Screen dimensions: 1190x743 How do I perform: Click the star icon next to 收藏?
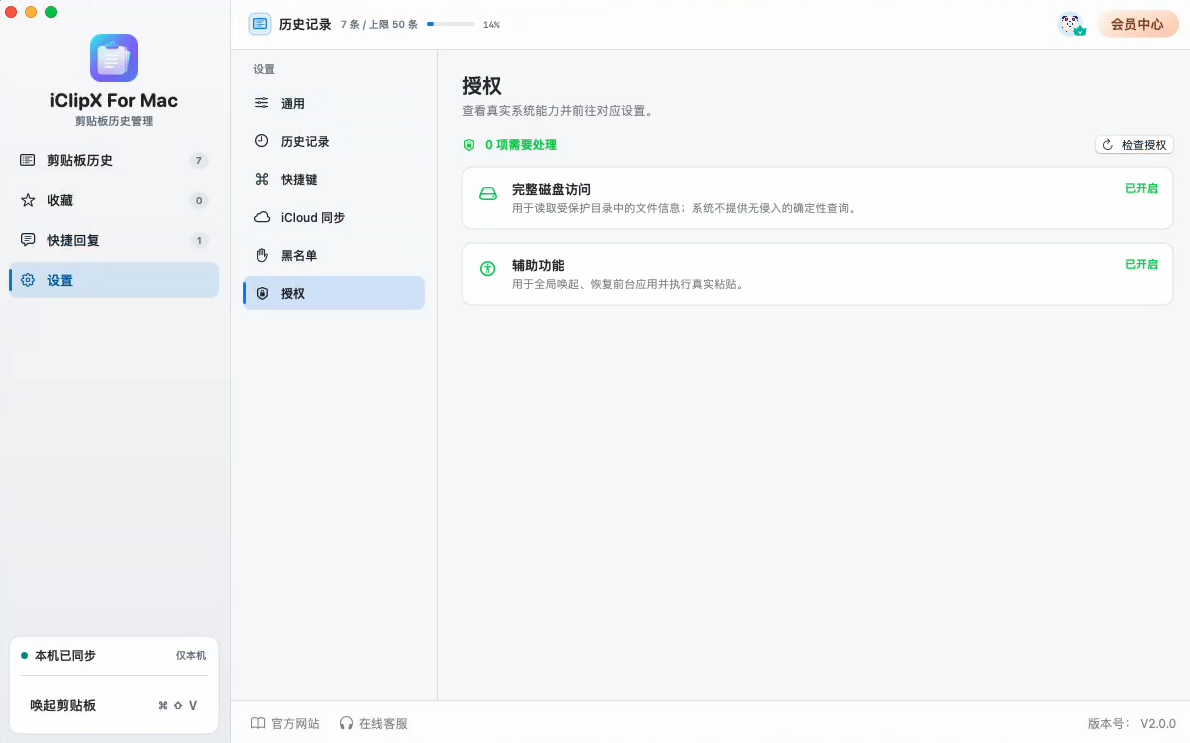pyautogui.click(x=28, y=200)
